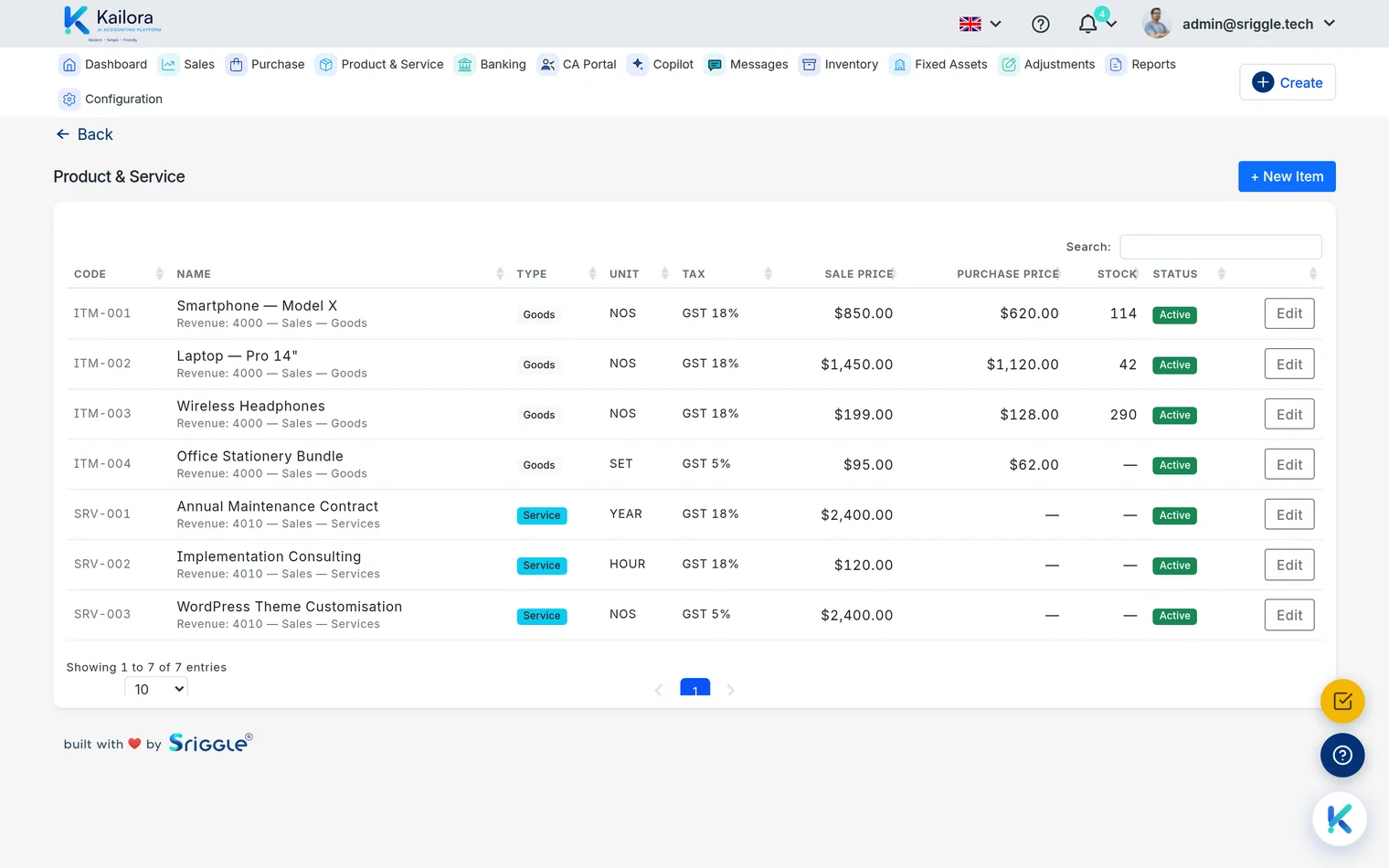The width and height of the screenshot is (1389, 868).
Task: Open the Kailora assistant floating button
Action: coord(1340,819)
